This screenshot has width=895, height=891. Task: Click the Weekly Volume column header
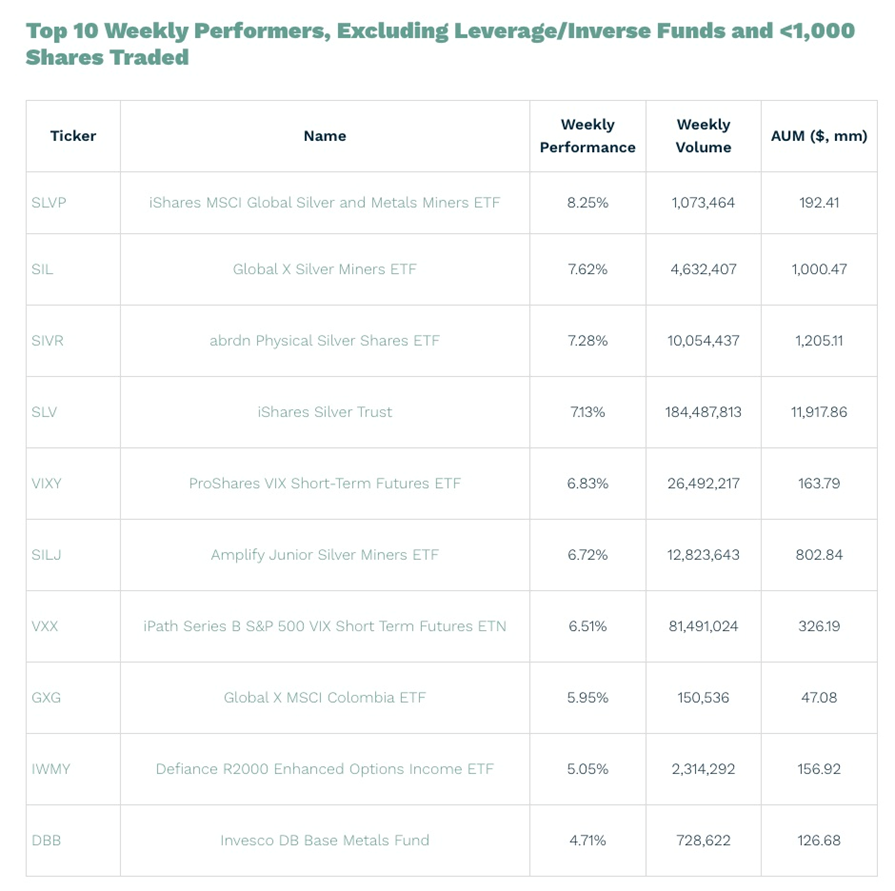click(703, 136)
